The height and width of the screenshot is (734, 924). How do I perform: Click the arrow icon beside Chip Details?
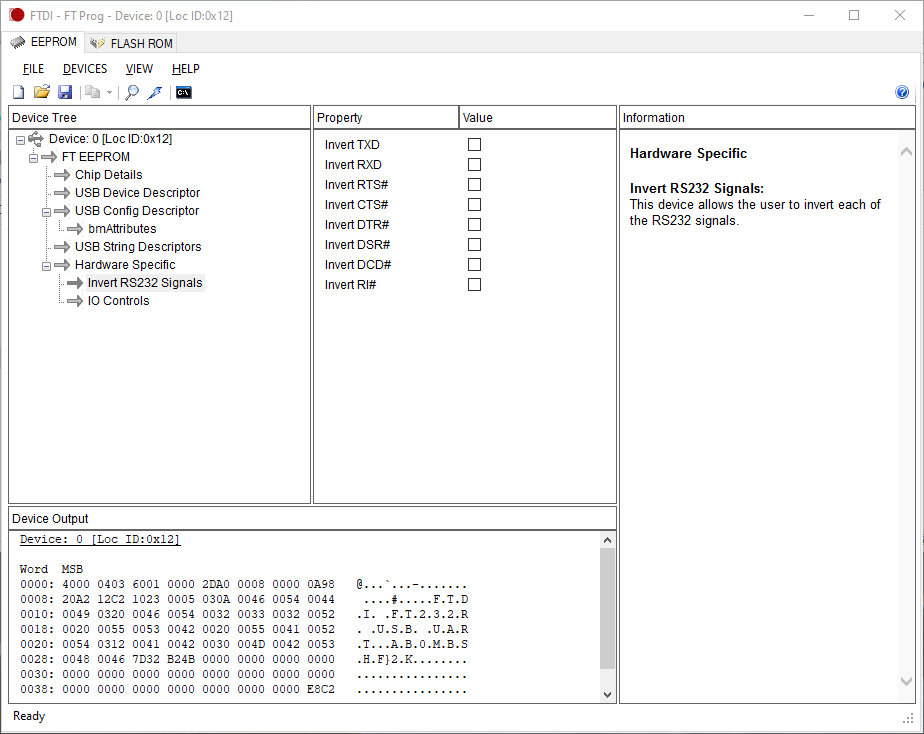(62, 175)
